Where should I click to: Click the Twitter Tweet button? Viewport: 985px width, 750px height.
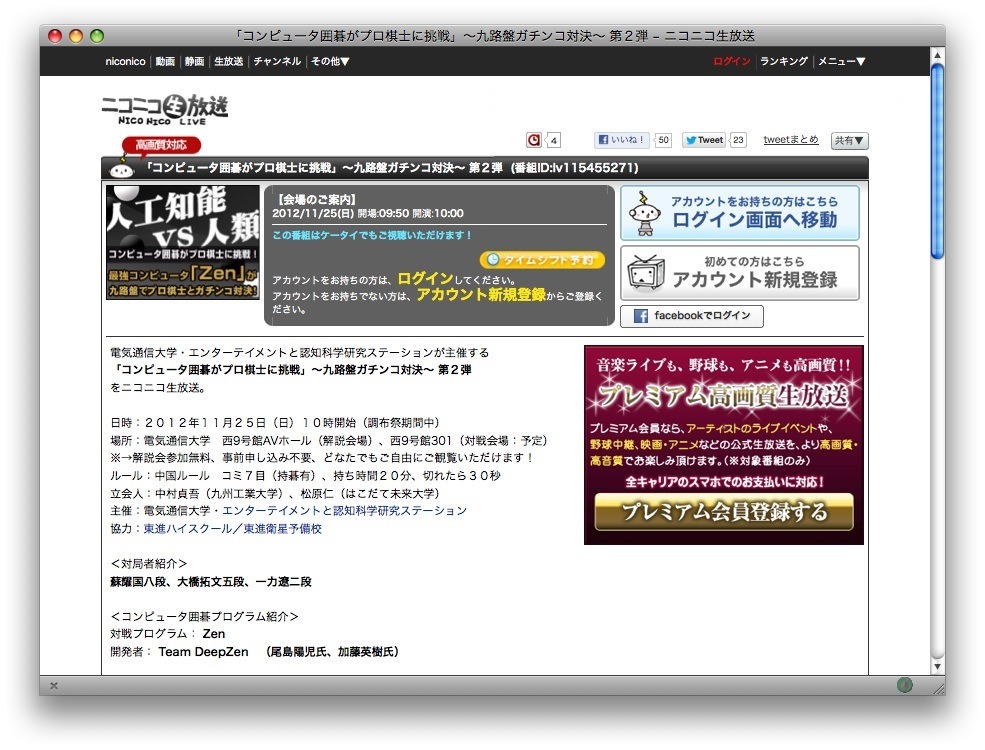click(x=704, y=140)
